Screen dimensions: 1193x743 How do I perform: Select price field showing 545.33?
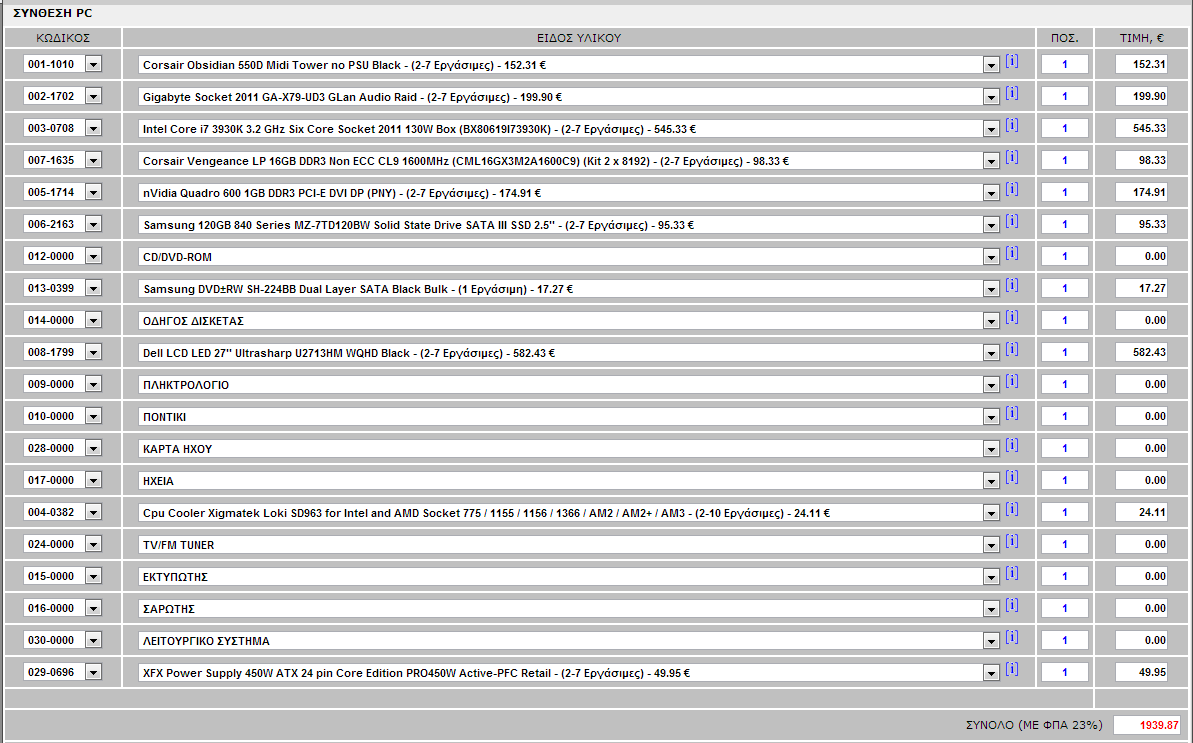coord(1141,129)
